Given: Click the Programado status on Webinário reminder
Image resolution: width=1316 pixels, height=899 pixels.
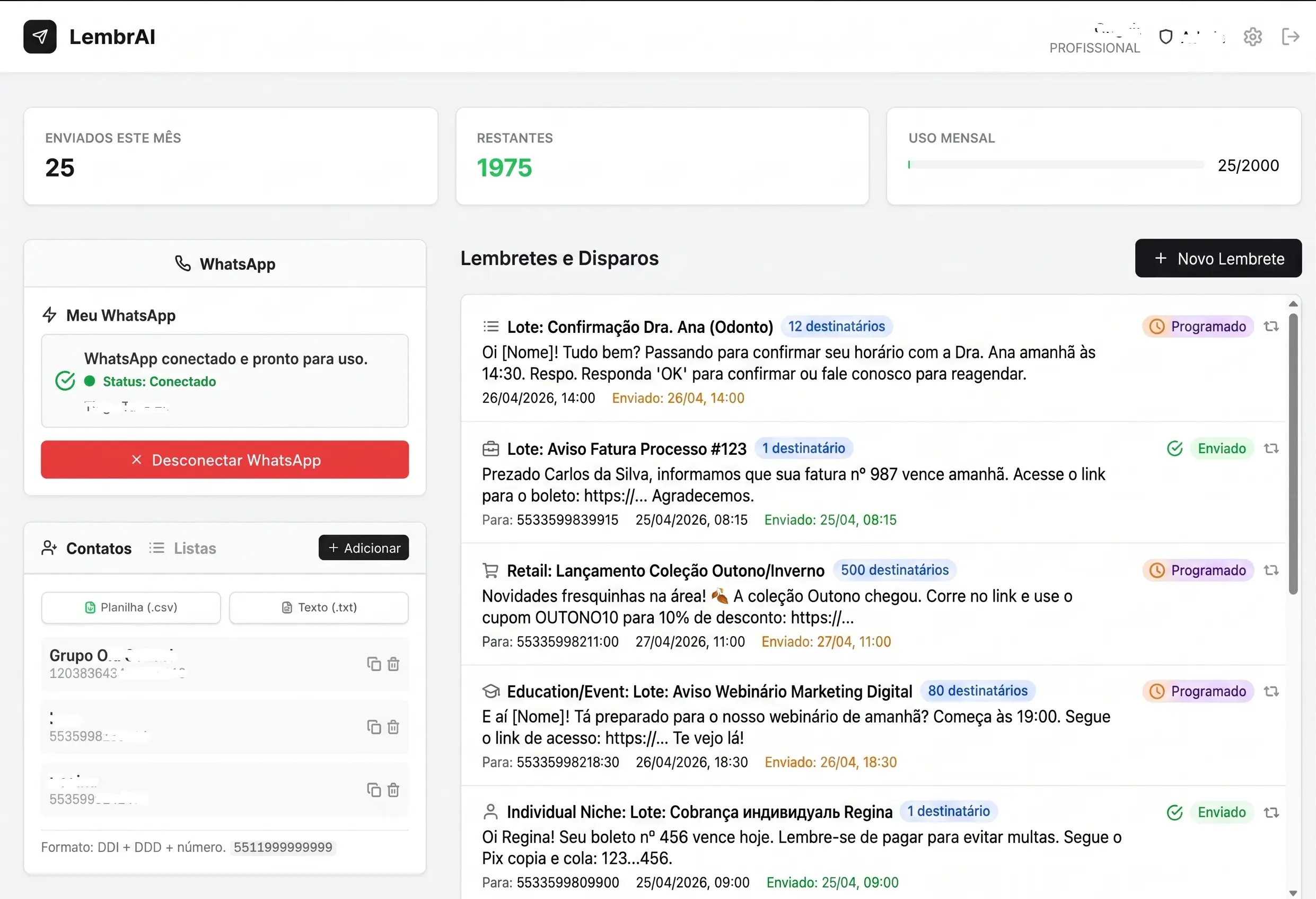Looking at the screenshot, I should 1198,691.
